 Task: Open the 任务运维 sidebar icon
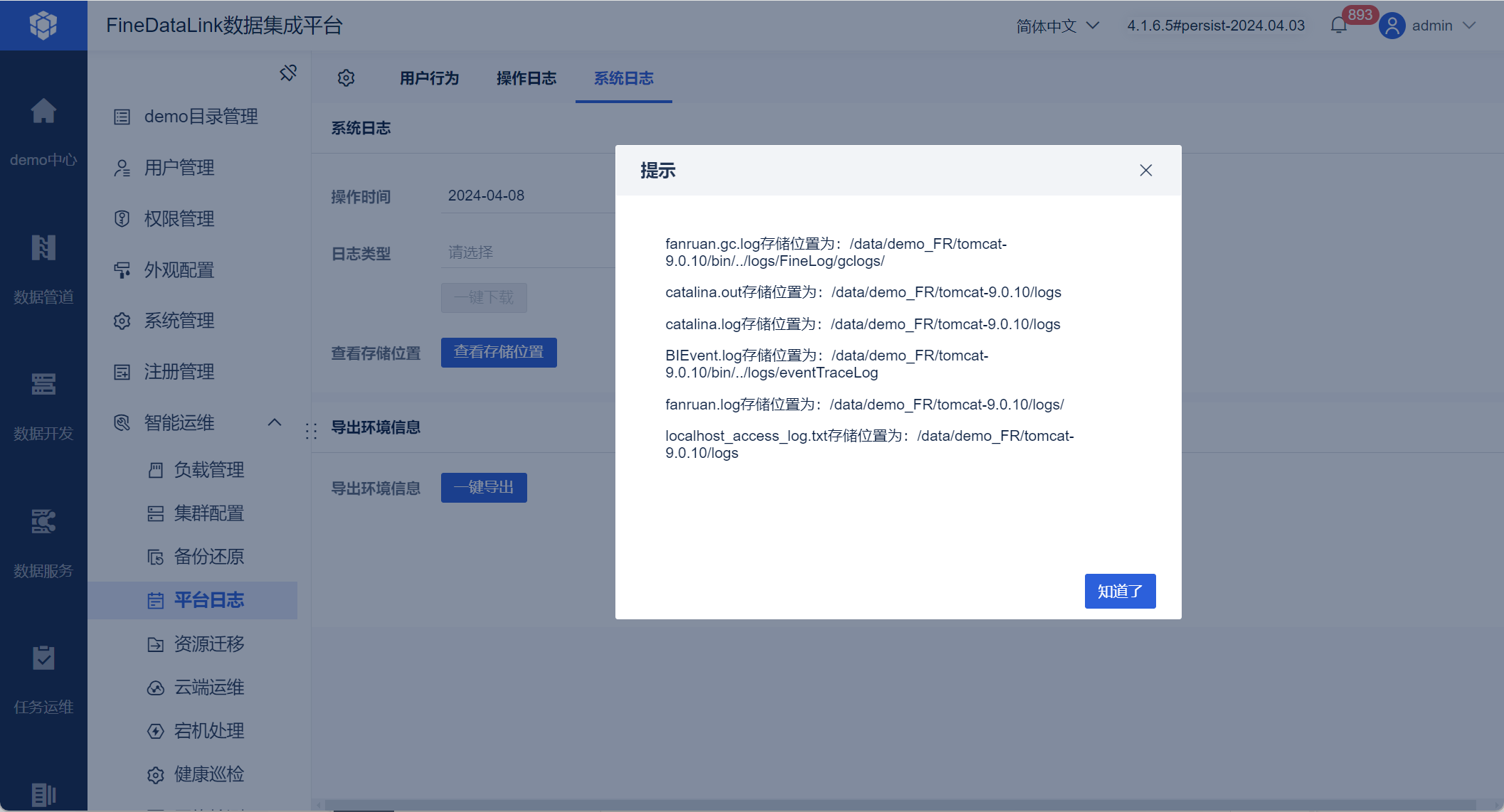(x=43, y=658)
